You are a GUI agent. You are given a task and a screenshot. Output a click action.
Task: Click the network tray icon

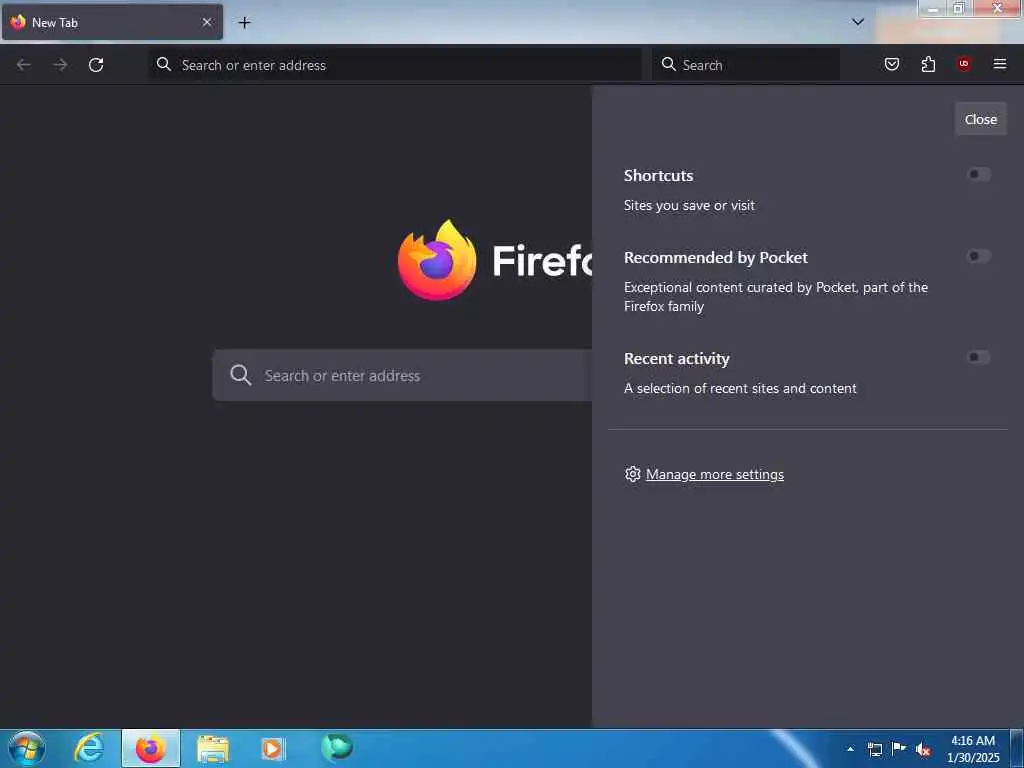(x=875, y=749)
